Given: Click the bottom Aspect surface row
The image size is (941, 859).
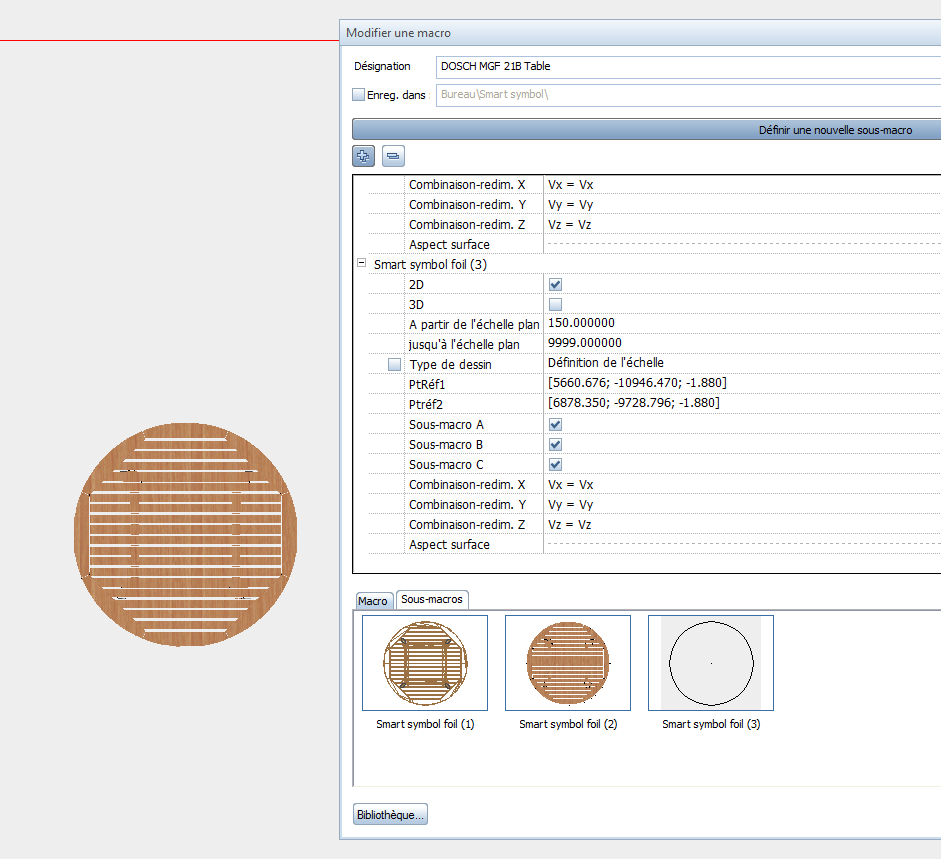Looking at the screenshot, I should pos(654,544).
